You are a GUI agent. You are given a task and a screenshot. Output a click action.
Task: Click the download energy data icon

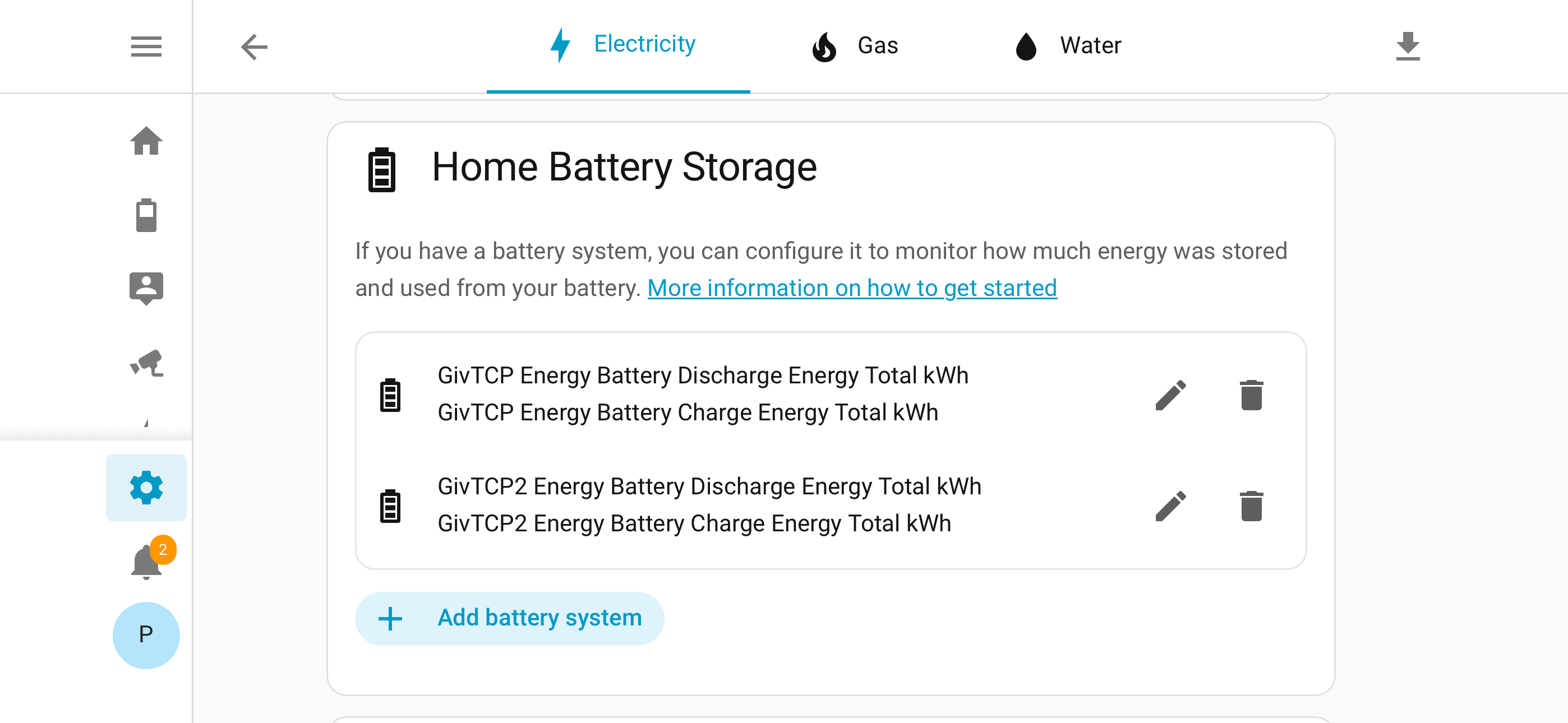coord(1407,47)
